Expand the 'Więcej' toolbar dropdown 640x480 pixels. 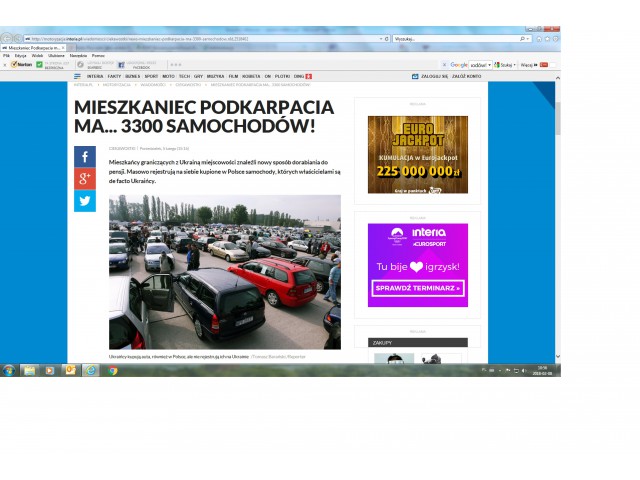coord(529,64)
